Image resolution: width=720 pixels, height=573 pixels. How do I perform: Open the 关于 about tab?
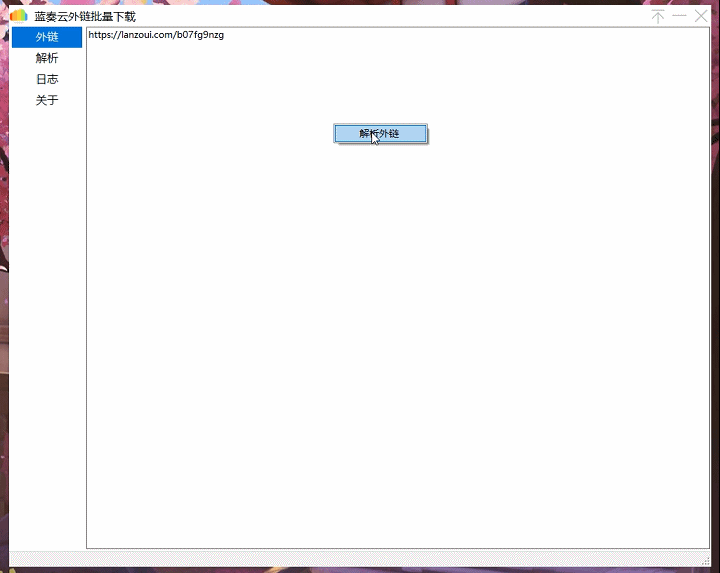click(47, 101)
